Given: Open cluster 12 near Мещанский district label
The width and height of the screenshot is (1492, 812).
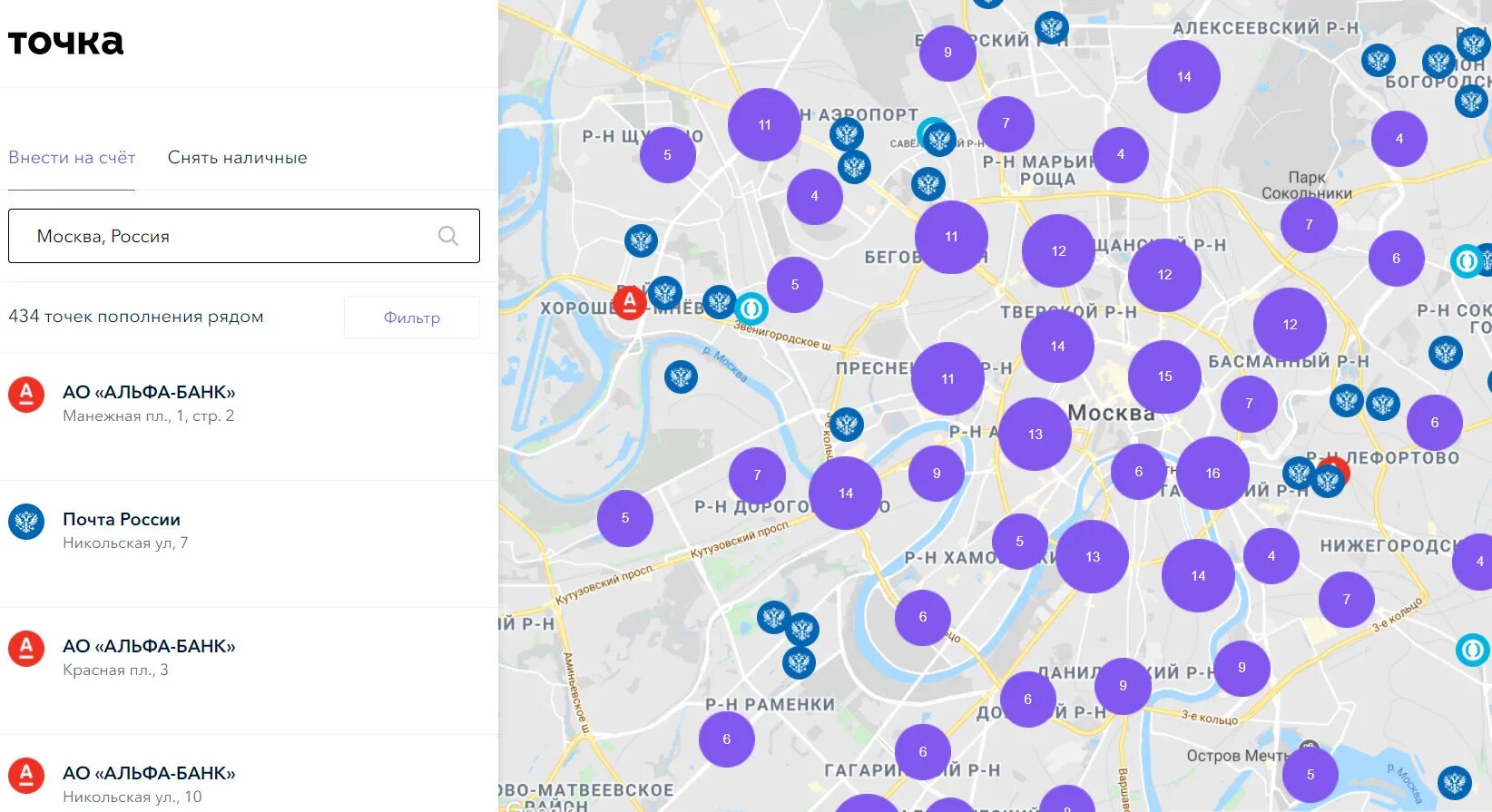Looking at the screenshot, I should (1058, 250).
